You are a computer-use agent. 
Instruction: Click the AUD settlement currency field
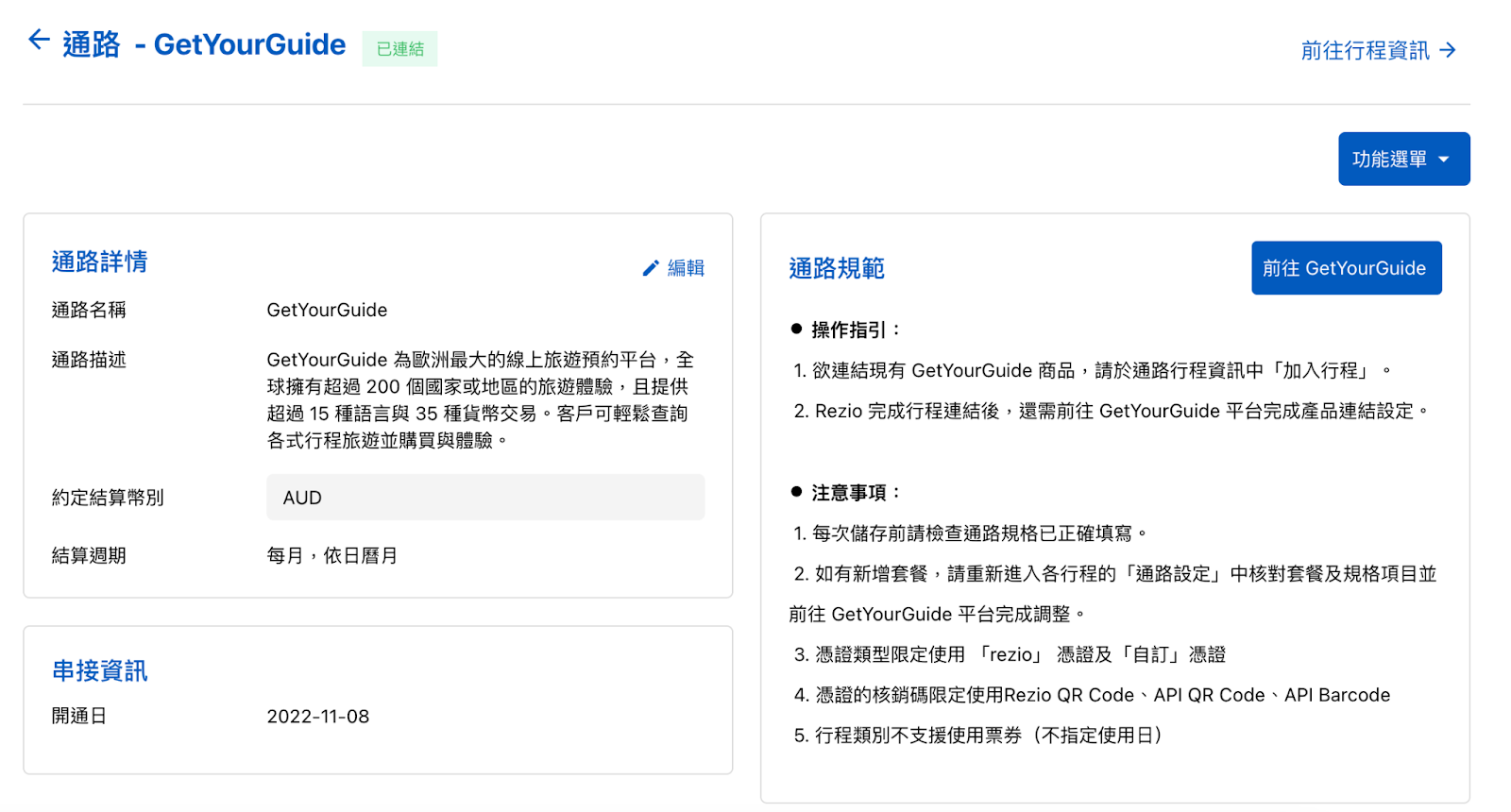[485, 498]
